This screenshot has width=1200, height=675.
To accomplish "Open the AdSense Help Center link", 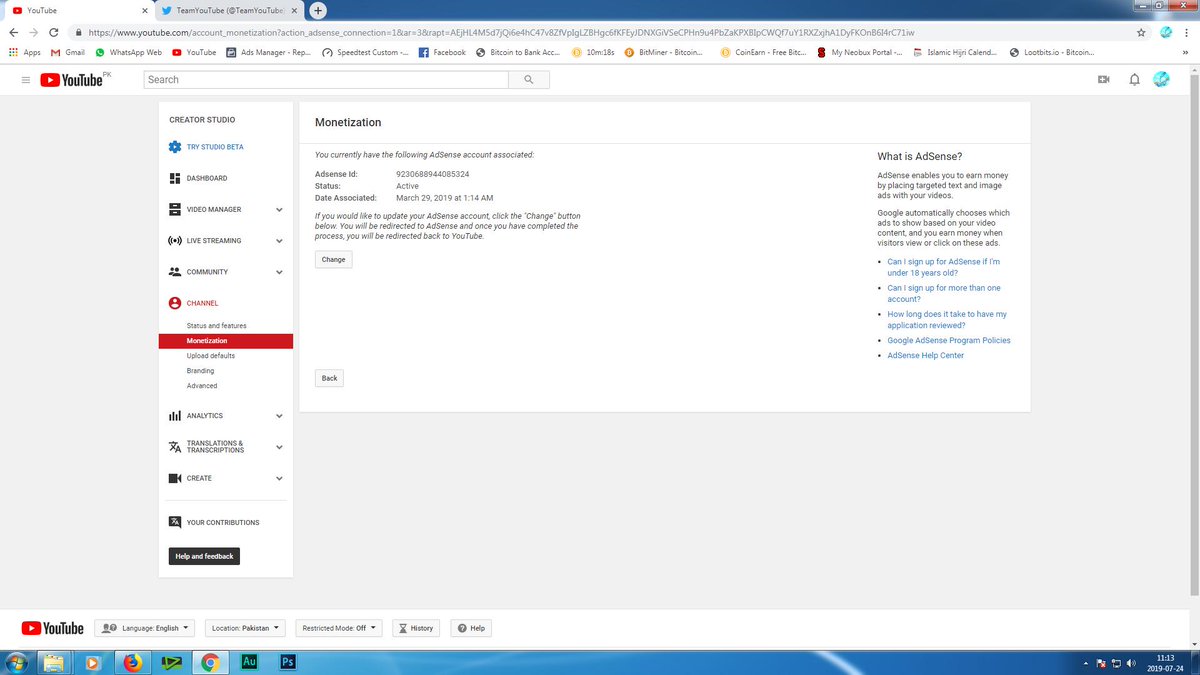I will 926,355.
